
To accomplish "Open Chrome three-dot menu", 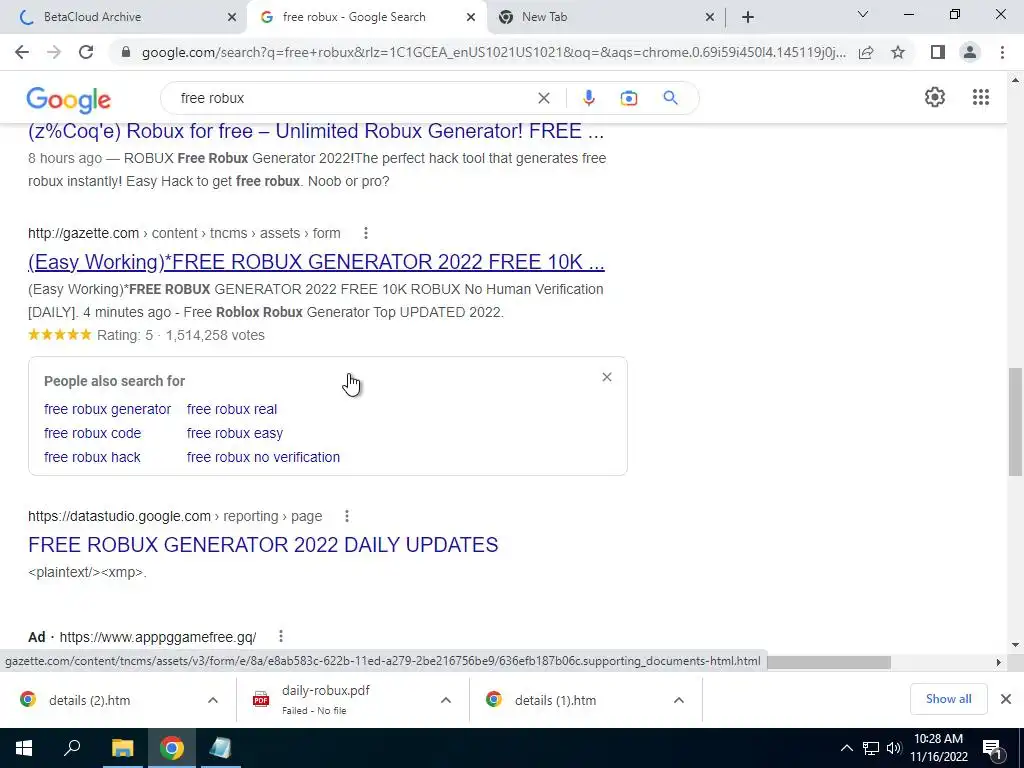I will tap(1002, 52).
